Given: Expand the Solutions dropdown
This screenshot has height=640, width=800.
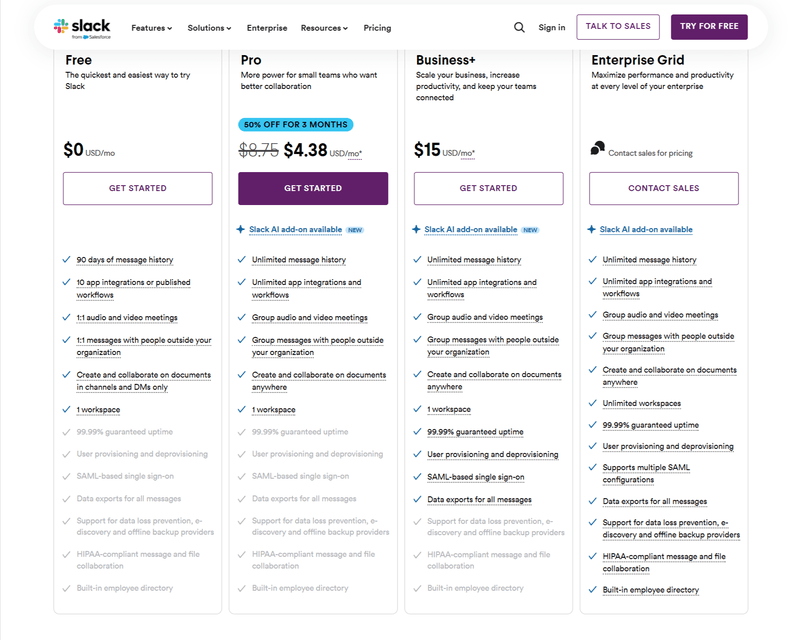Looking at the screenshot, I should tap(210, 28).
